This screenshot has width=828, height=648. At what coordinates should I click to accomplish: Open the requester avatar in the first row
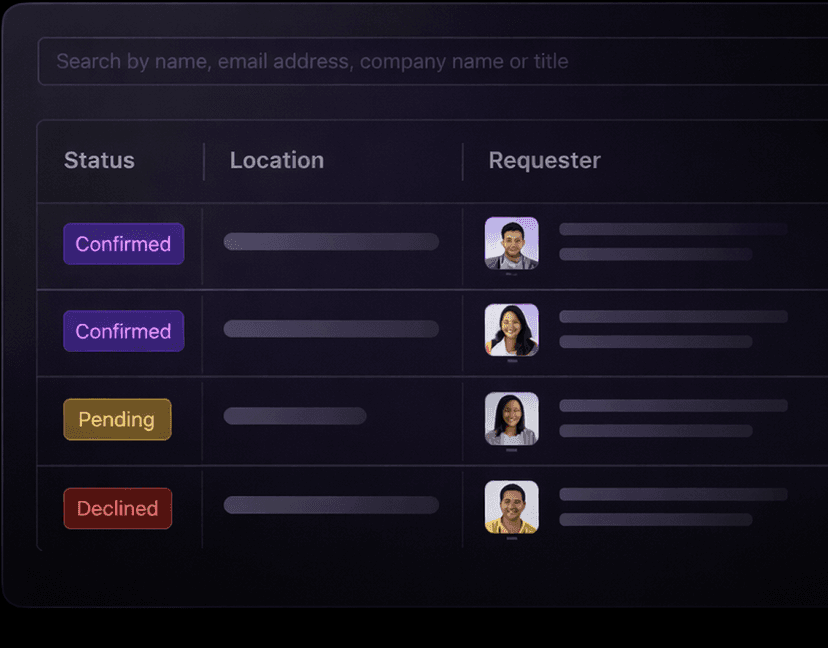pyautogui.click(x=511, y=243)
